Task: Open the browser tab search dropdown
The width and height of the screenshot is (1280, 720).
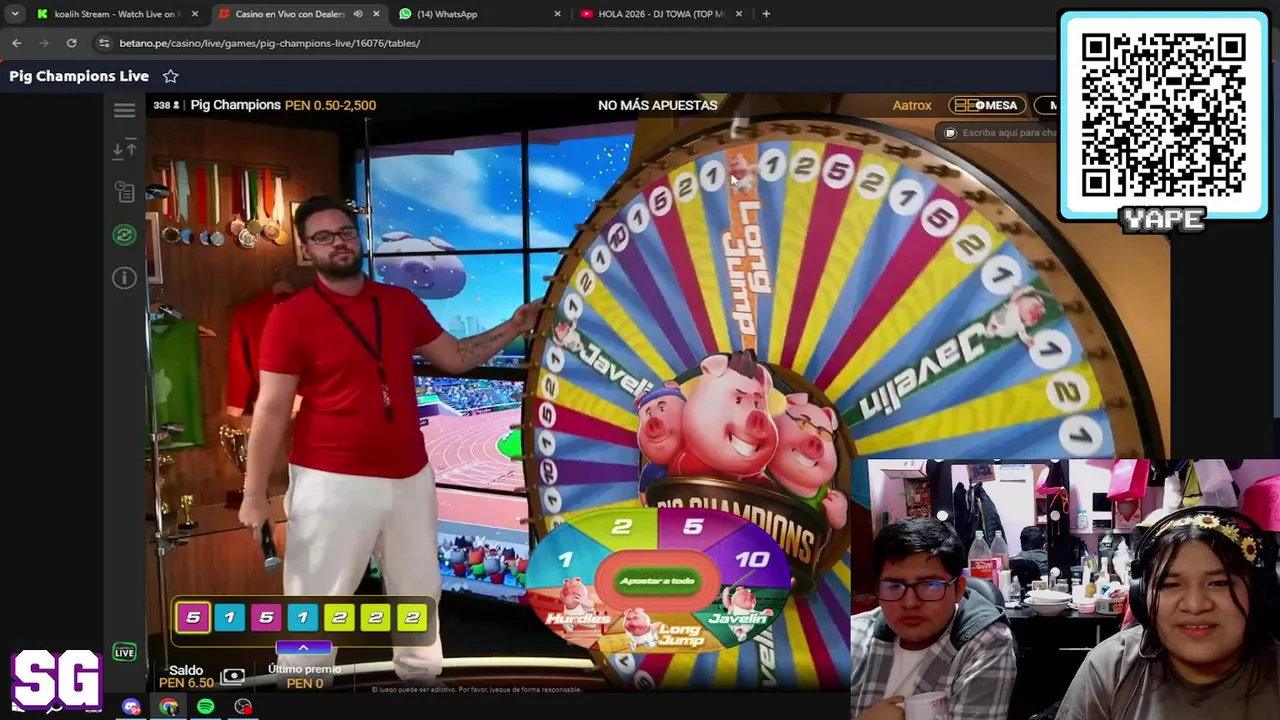Action: pos(15,14)
